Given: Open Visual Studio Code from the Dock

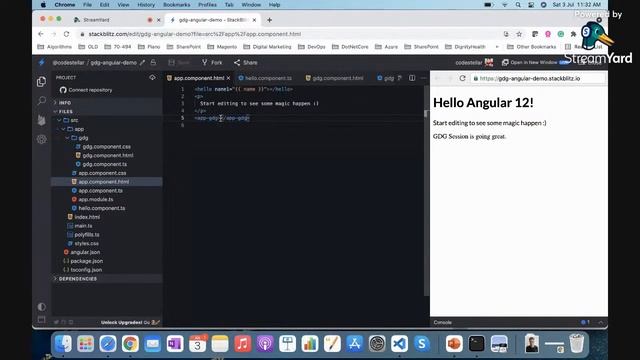Looking at the screenshot, I should (x=399, y=344).
